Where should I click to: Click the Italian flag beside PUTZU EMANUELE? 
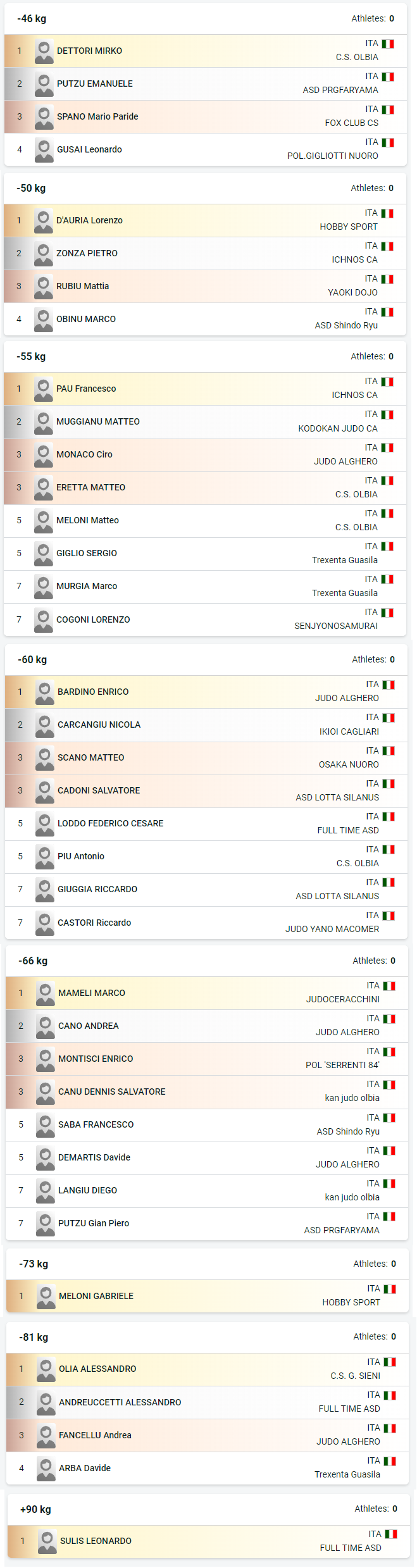tap(388, 77)
